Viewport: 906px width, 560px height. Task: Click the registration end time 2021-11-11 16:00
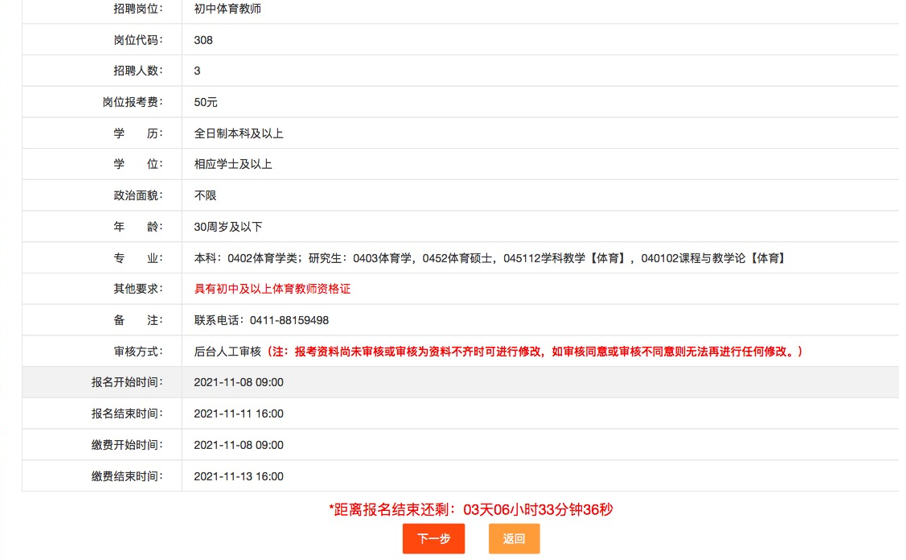pos(238,413)
